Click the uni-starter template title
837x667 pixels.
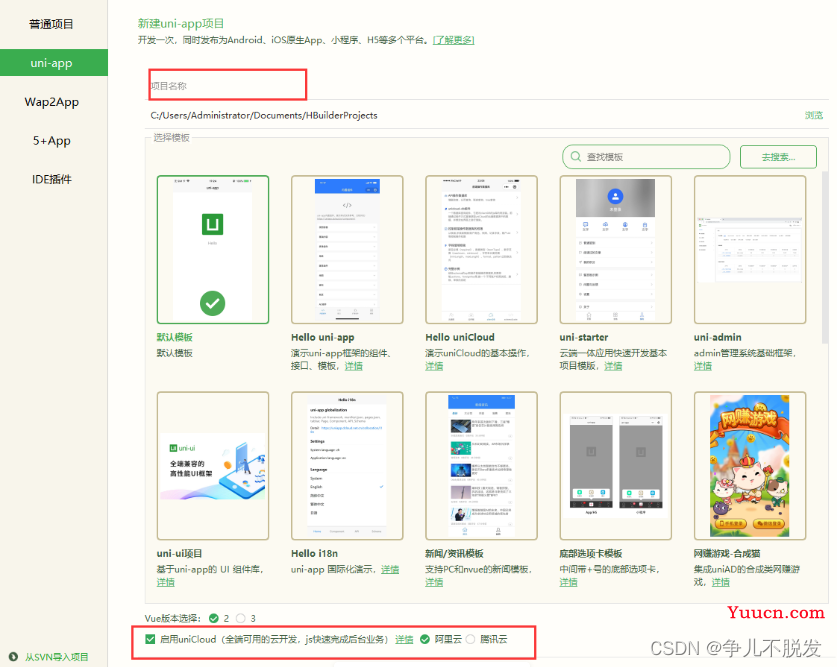tap(583, 337)
